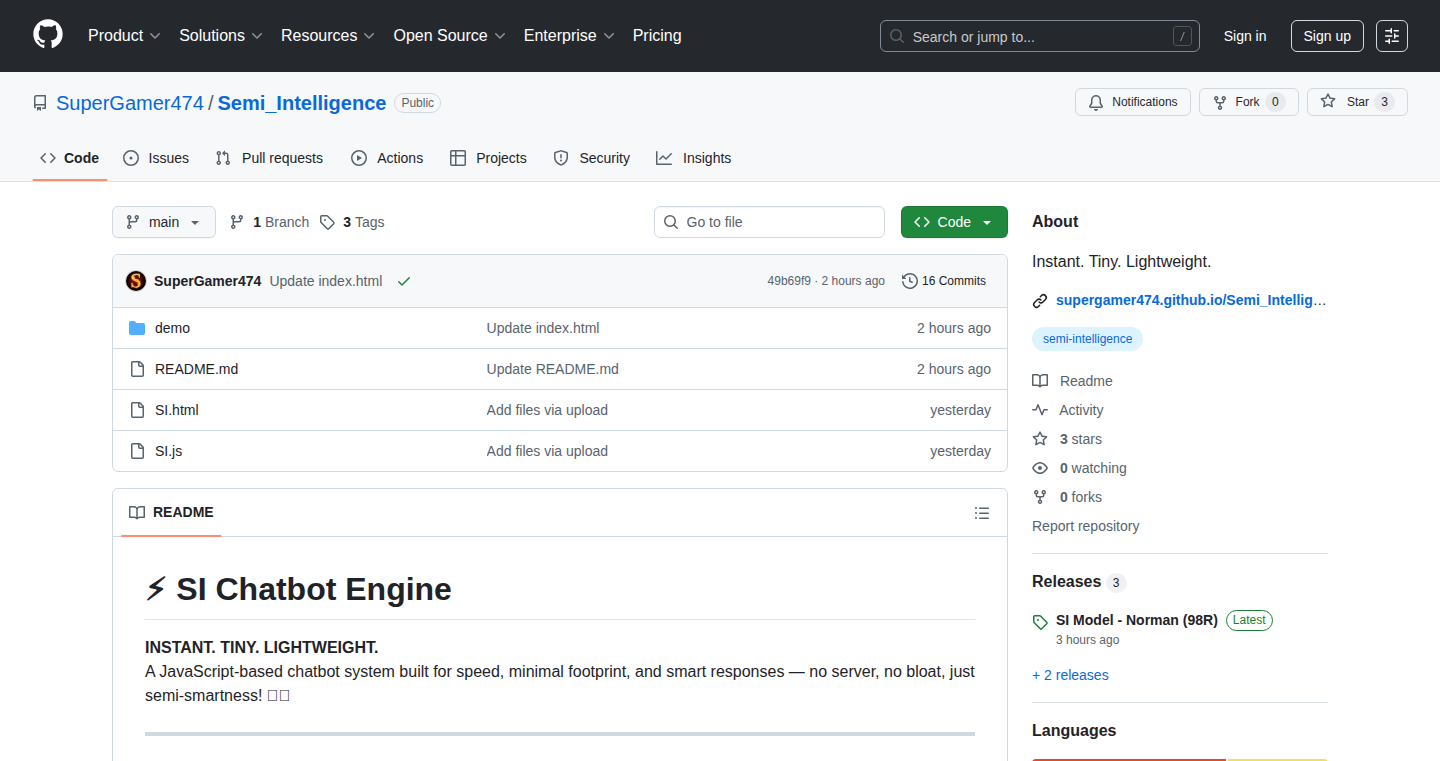Click "Update README.md" commit message
Image resolution: width=1440 pixels, height=761 pixels.
tap(553, 369)
